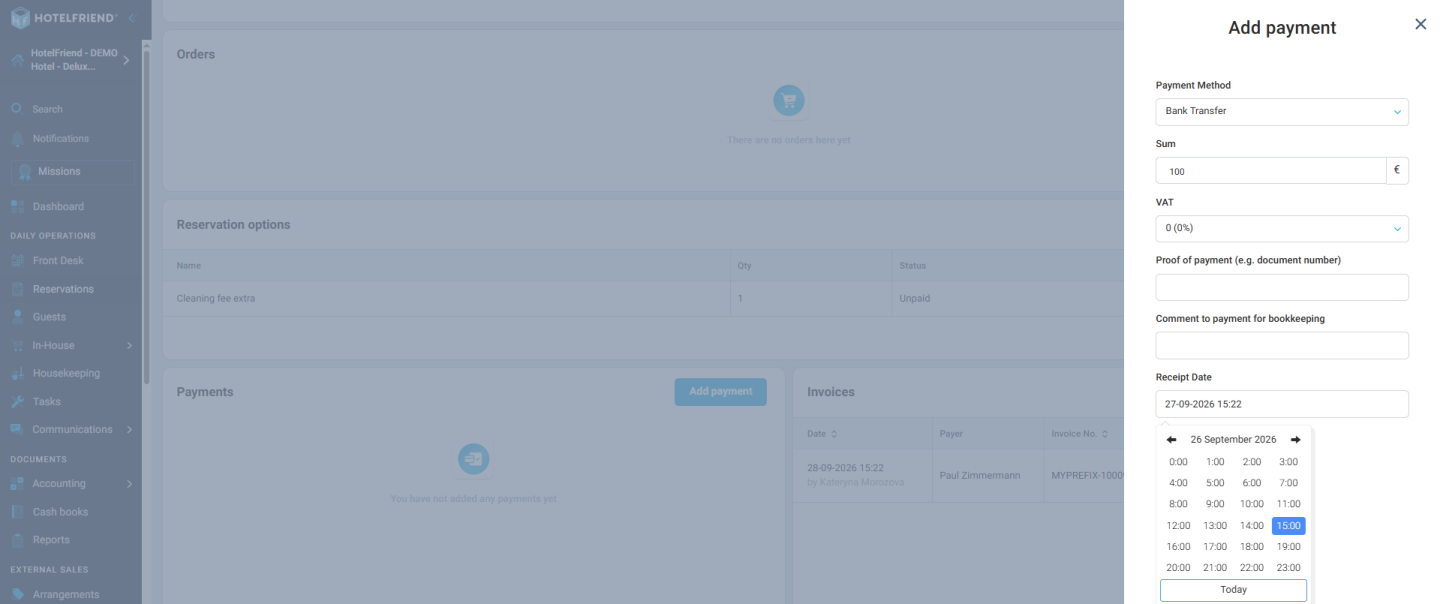Open the Payment Method dropdown
Screen dimensions: 1440x604
click(1282, 111)
